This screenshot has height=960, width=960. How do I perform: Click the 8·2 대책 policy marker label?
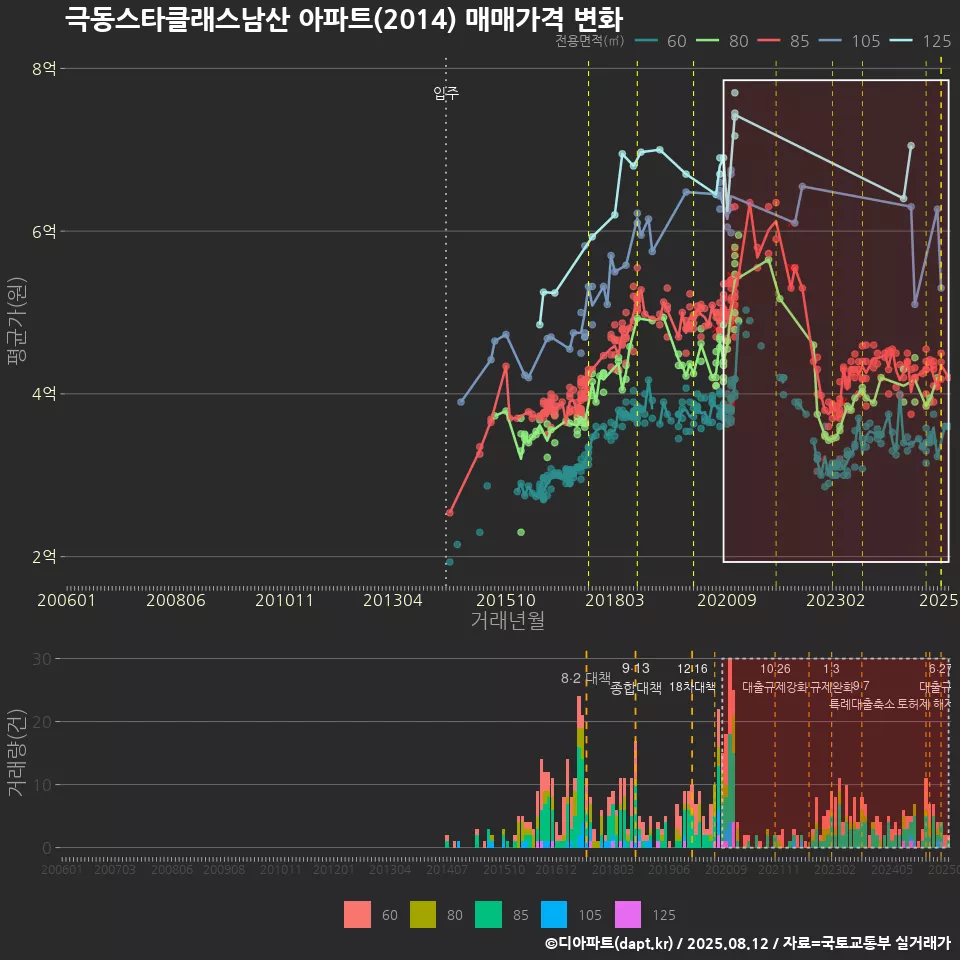point(585,678)
